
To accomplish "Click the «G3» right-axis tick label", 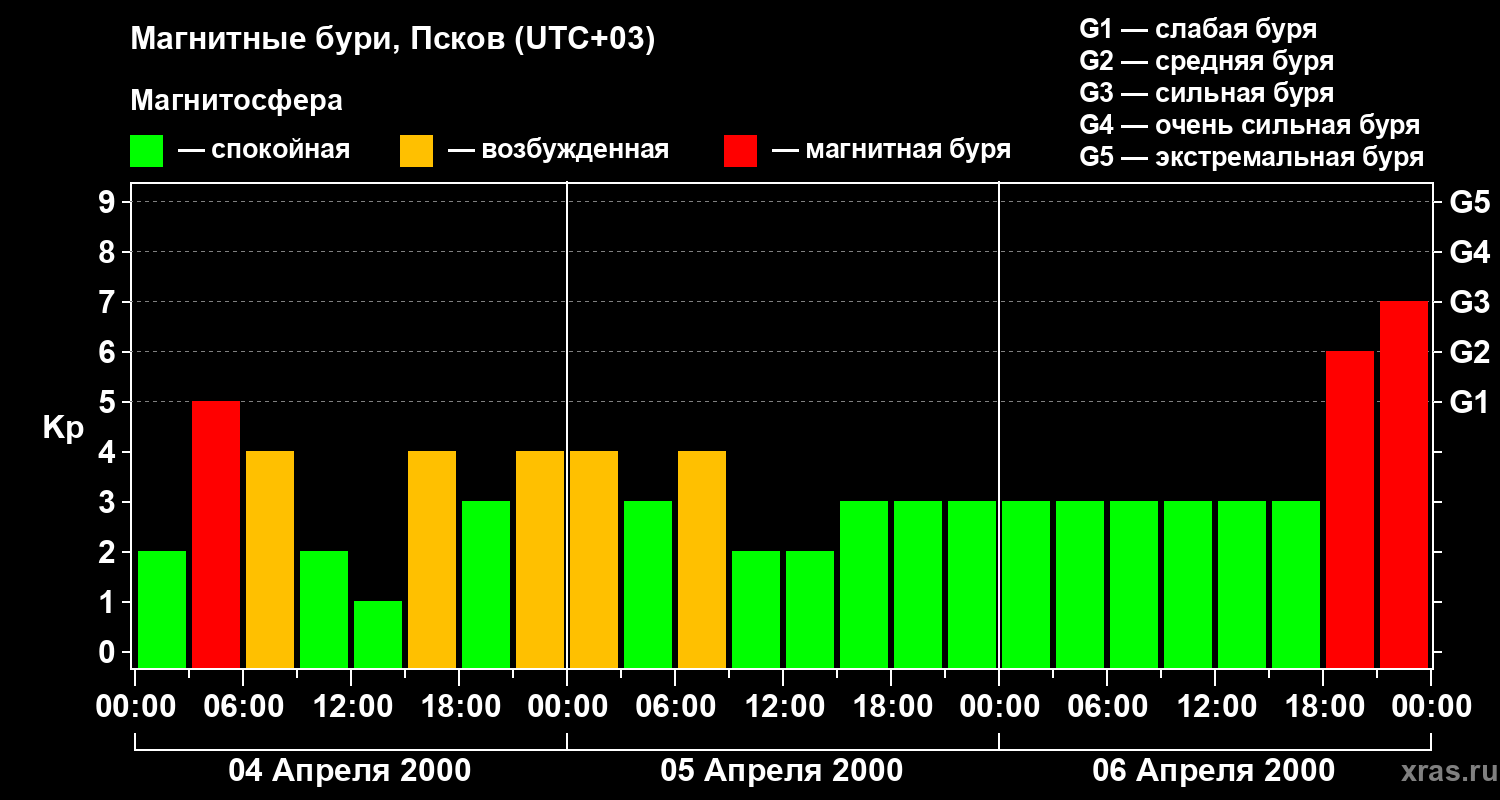I will tap(1470, 302).
